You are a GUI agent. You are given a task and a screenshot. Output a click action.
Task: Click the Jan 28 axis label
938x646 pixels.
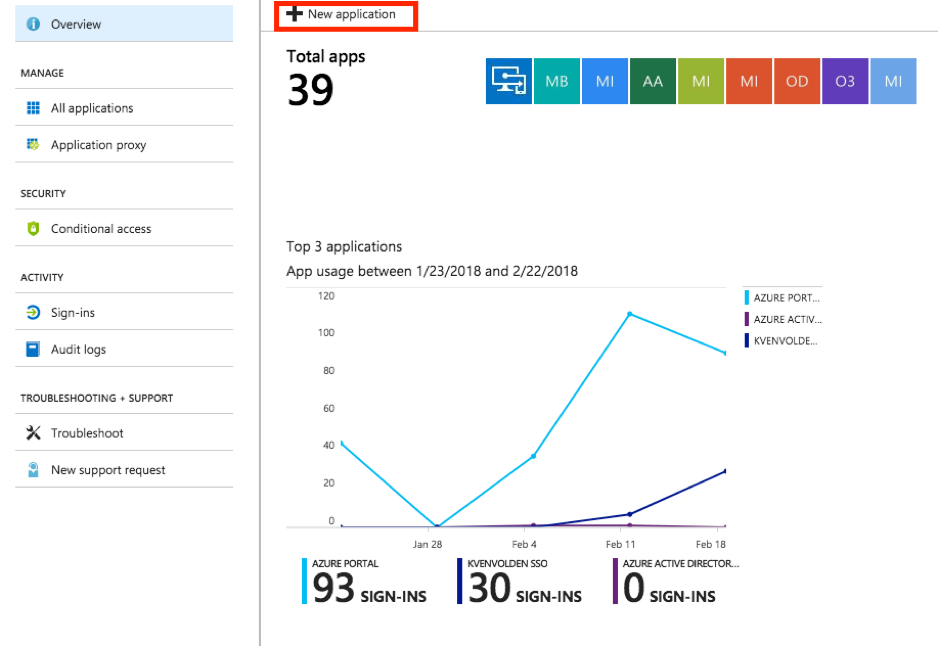click(427, 544)
